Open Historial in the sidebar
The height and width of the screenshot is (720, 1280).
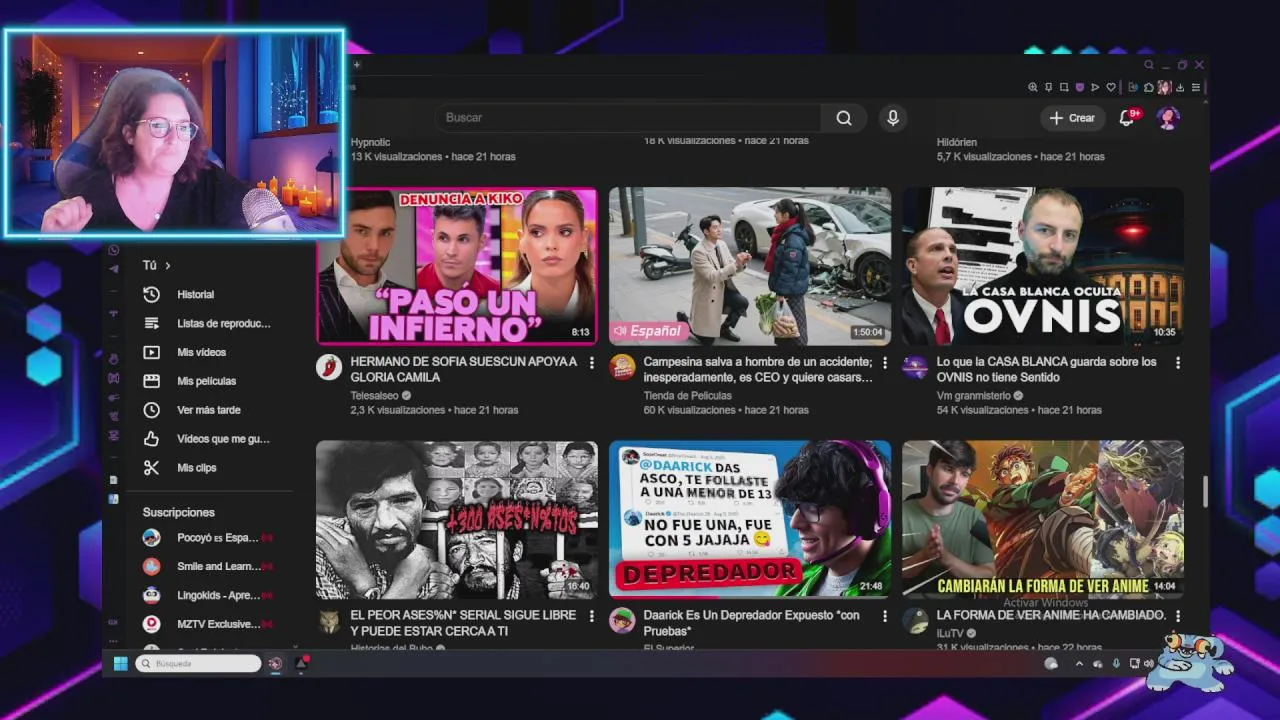pos(195,295)
